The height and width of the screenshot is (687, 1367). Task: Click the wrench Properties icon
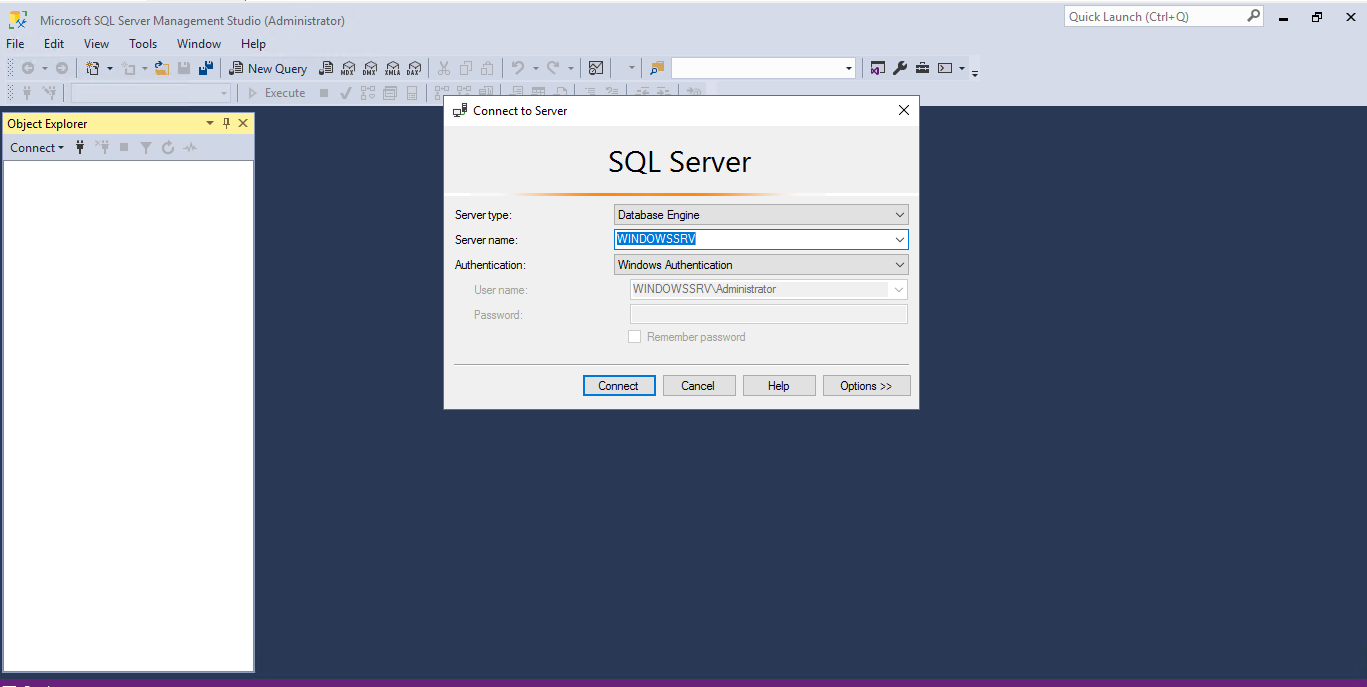click(899, 68)
